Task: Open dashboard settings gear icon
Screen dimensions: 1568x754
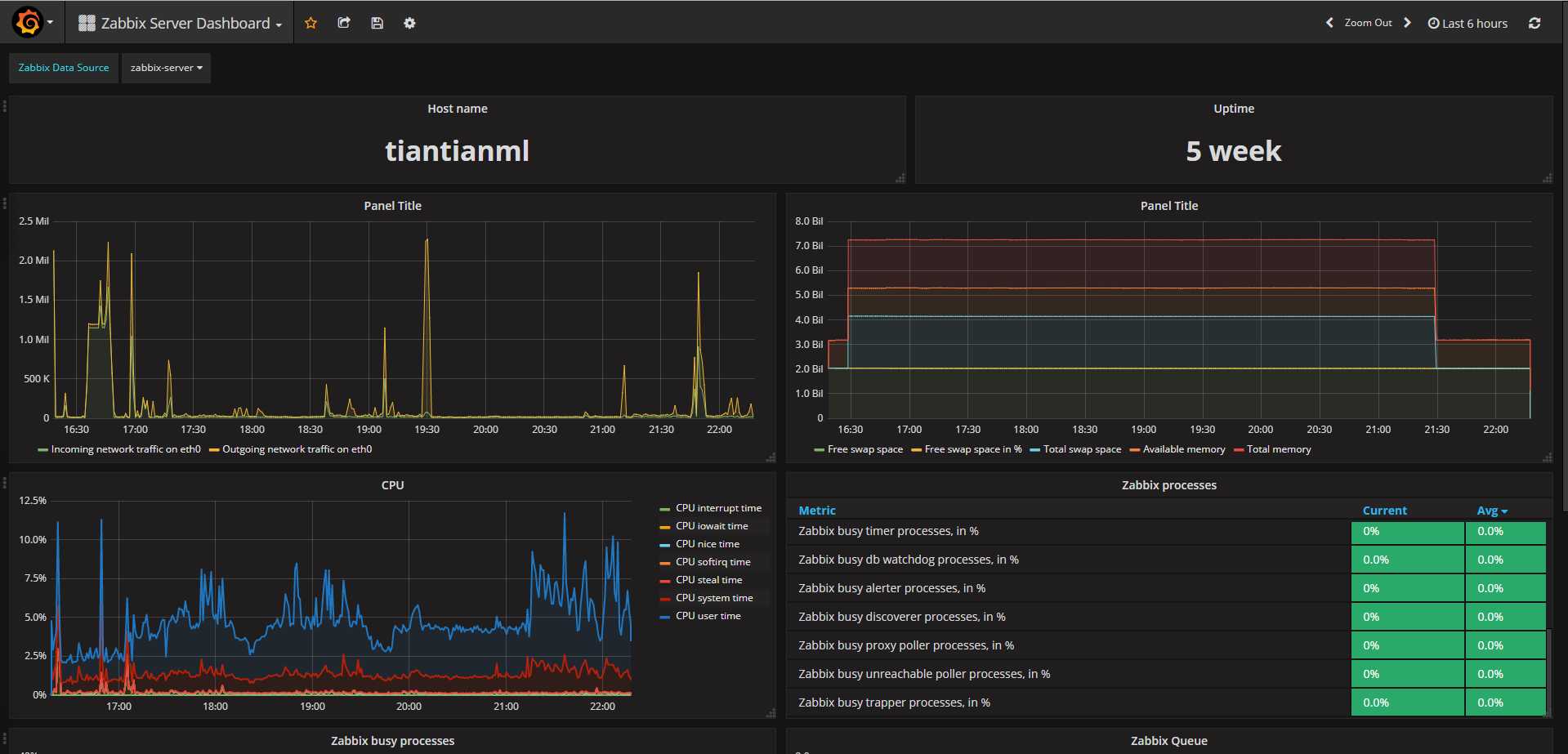Action: [409, 23]
